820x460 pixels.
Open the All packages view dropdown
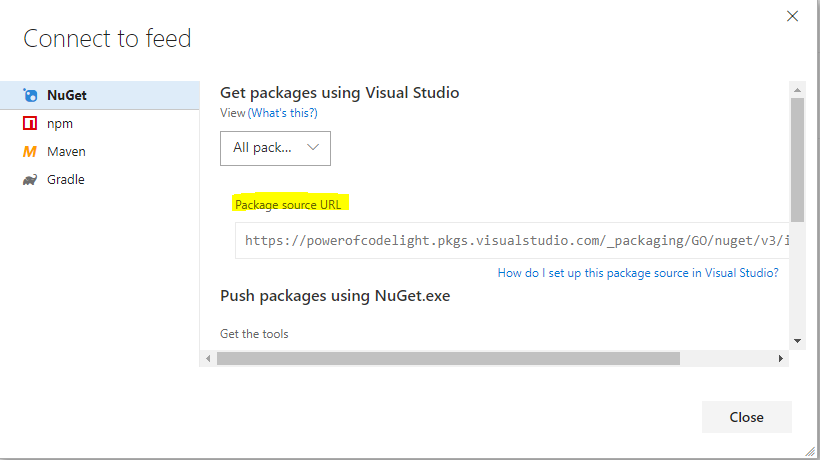(x=275, y=148)
